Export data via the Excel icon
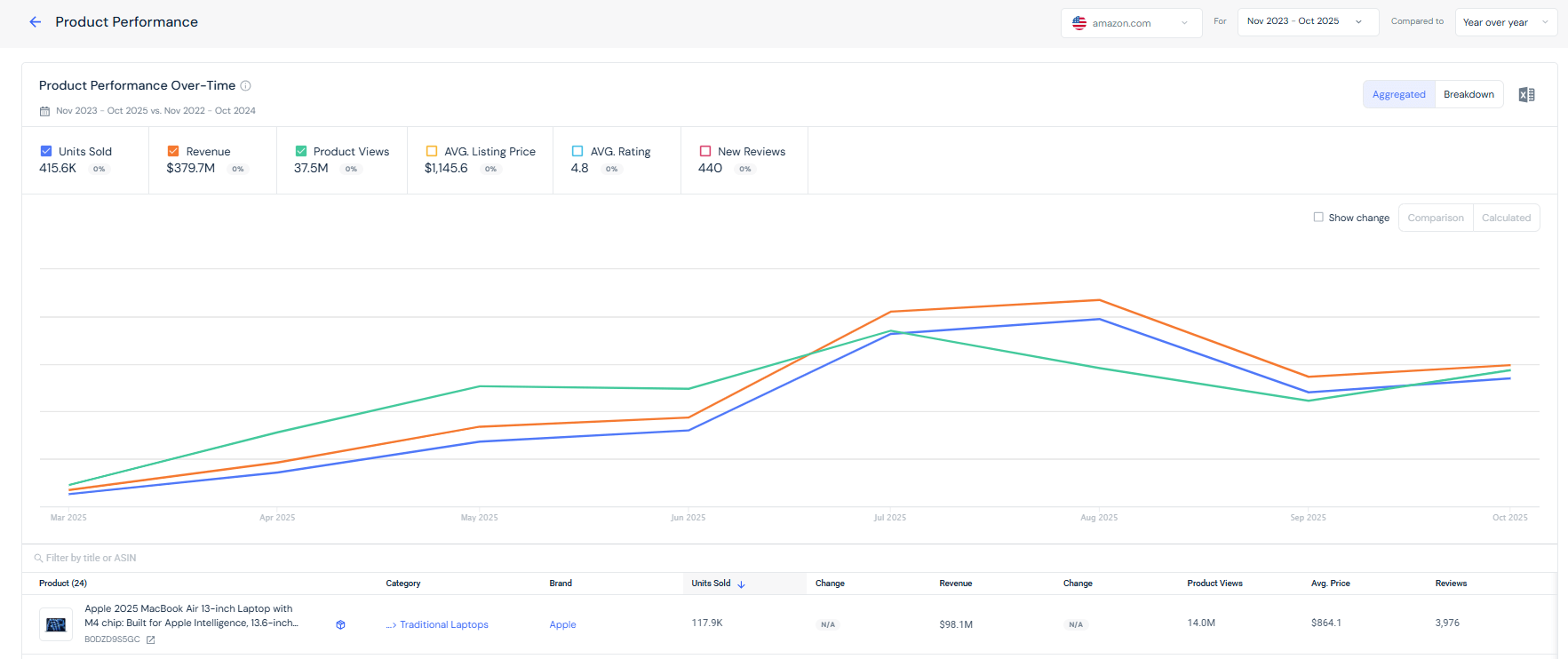1568x659 pixels. [x=1526, y=95]
